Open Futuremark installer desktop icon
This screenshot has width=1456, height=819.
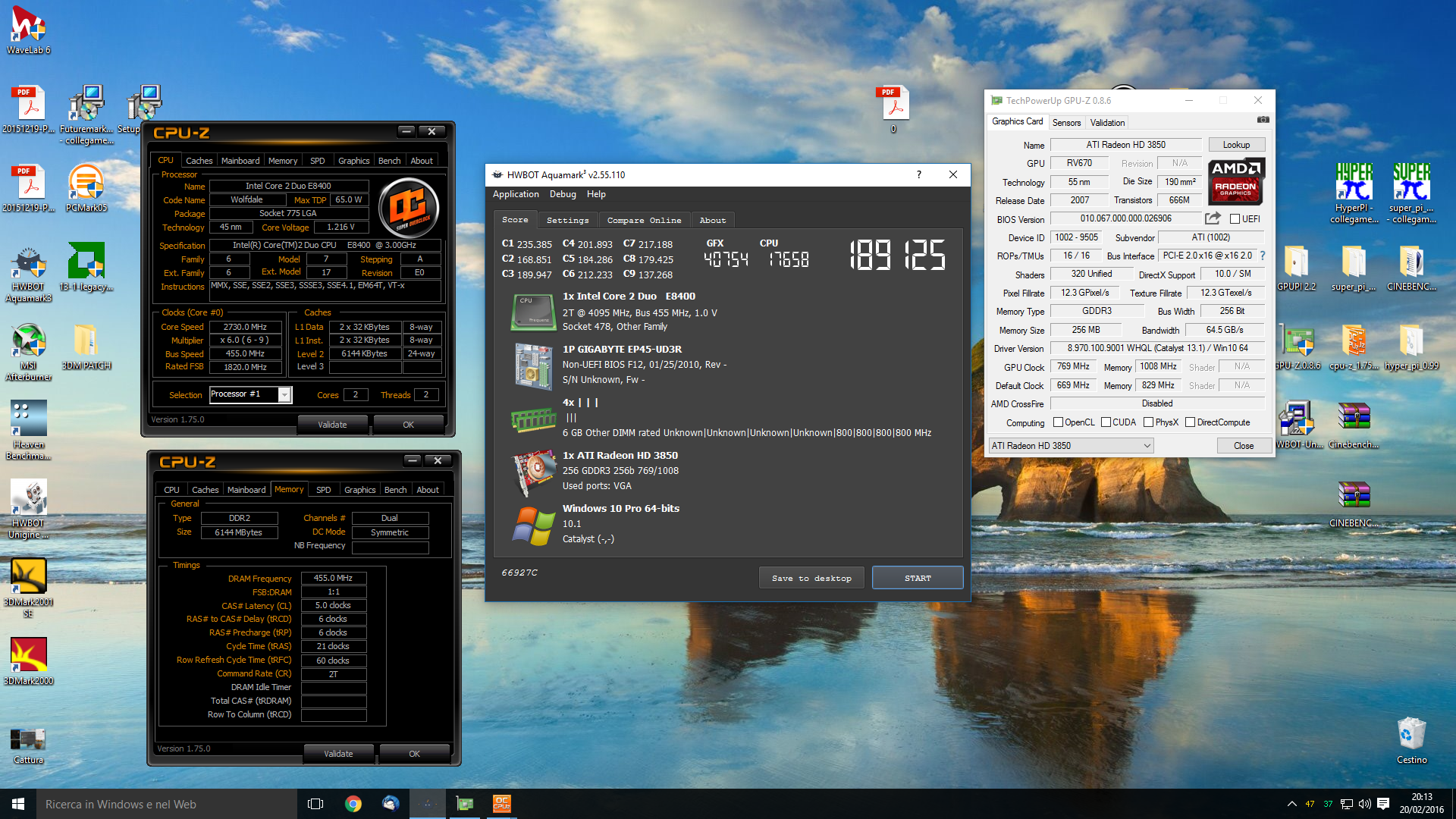click(86, 114)
